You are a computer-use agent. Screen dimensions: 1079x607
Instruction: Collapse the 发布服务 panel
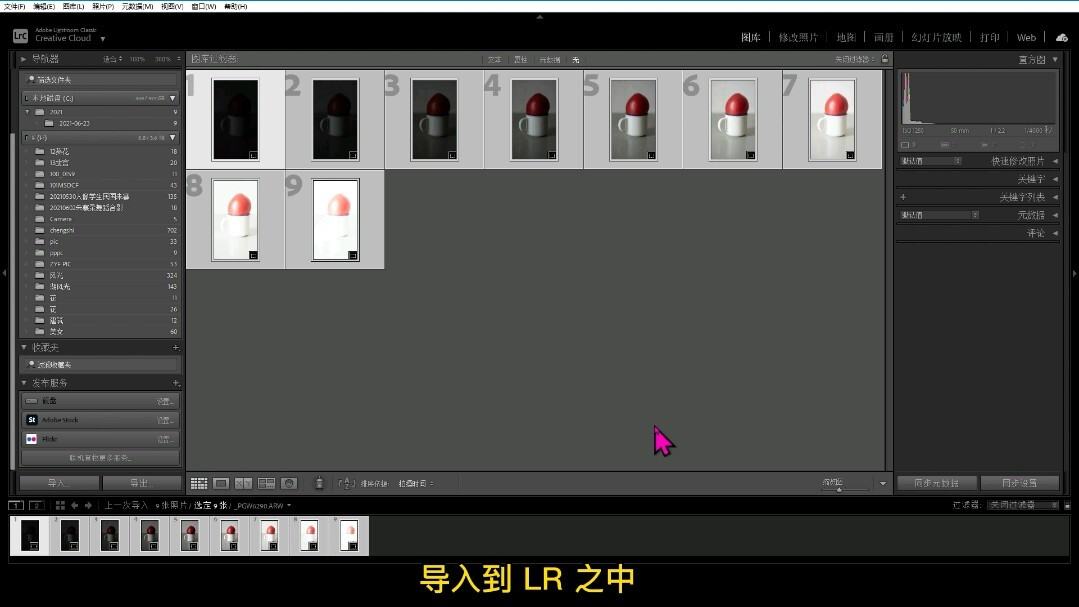pyautogui.click(x=24, y=383)
